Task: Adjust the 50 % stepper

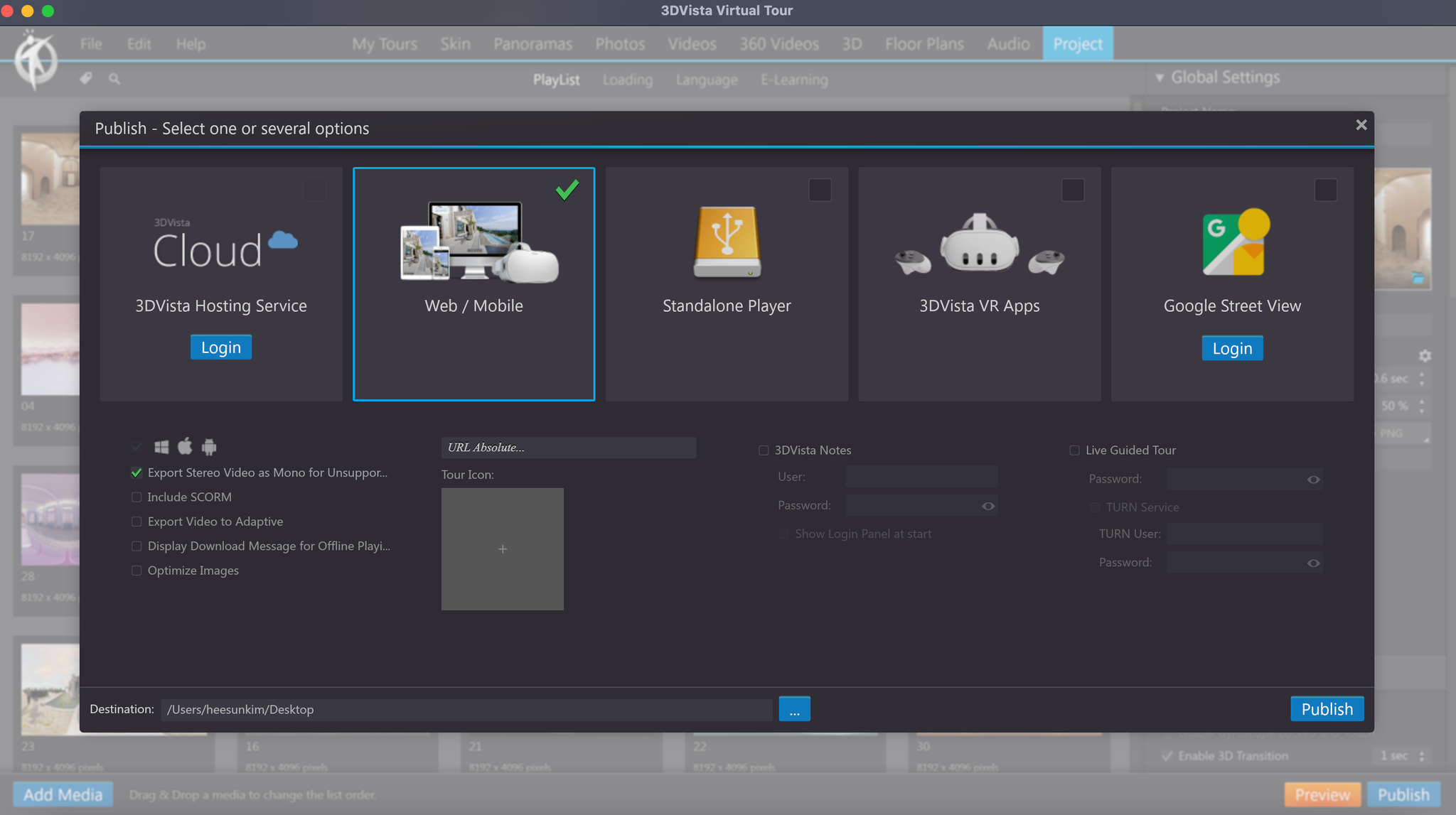Action: tap(1422, 406)
